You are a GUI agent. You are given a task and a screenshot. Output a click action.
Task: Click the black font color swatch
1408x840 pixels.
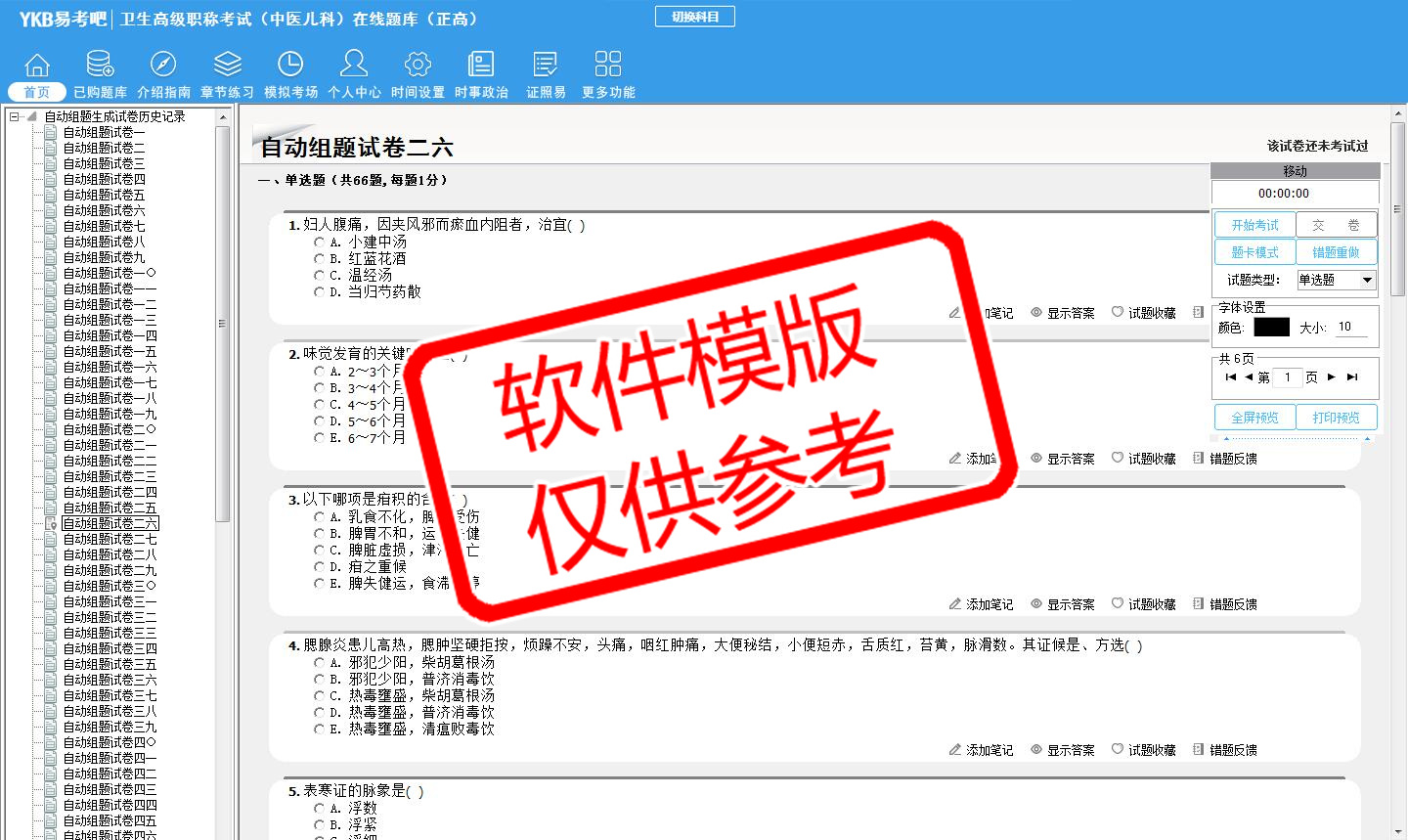1271,328
